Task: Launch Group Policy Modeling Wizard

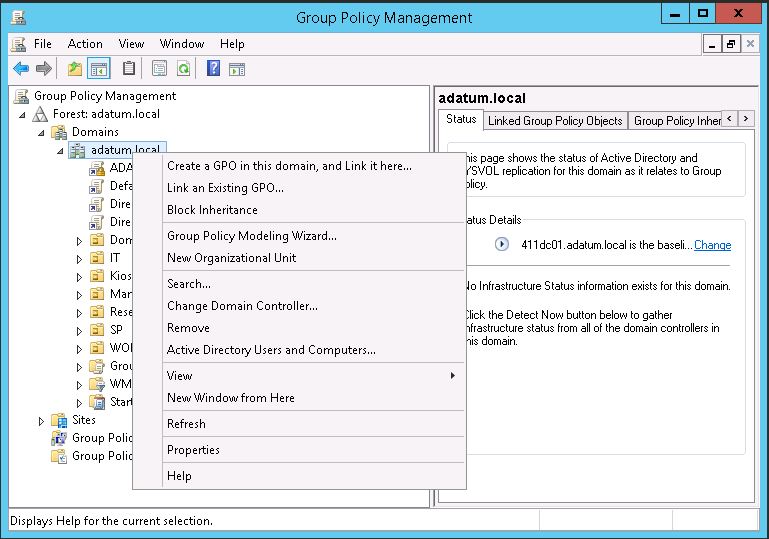Action: [x=314, y=236]
